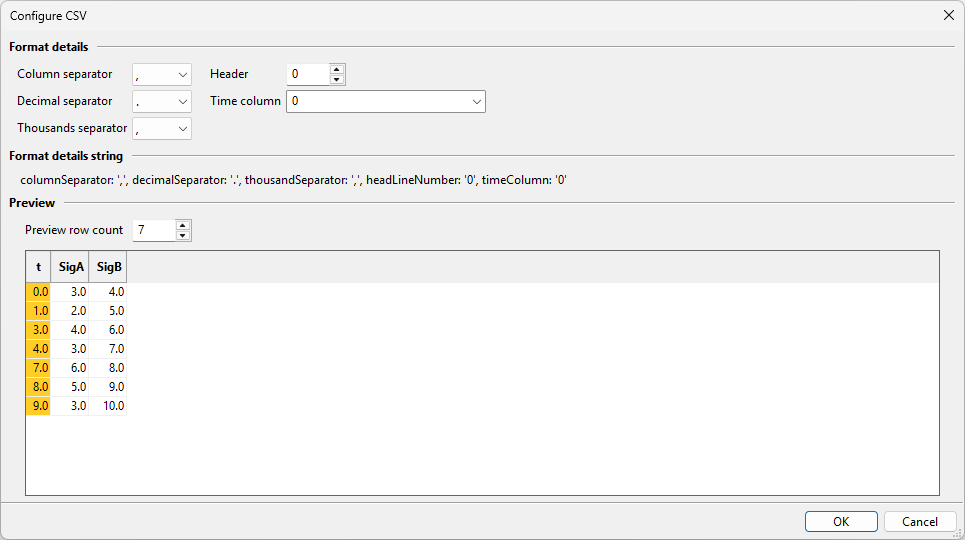This screenshot has height=540, width=965.
Task: Click the SigA cell showing 6.0
Action: (70, 368)
